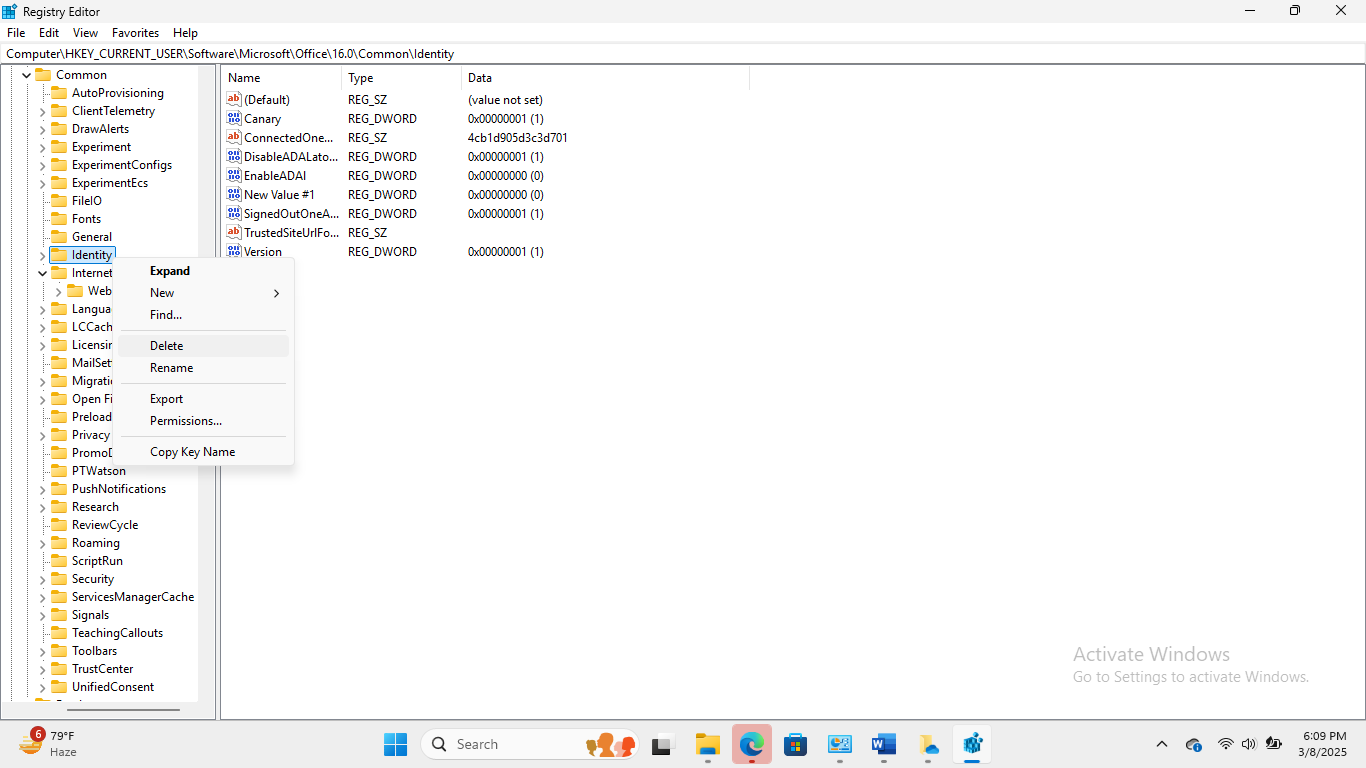Screen dimensions: 1366x768
Task: Open Word from taskbar
Action: click(883, 744)
